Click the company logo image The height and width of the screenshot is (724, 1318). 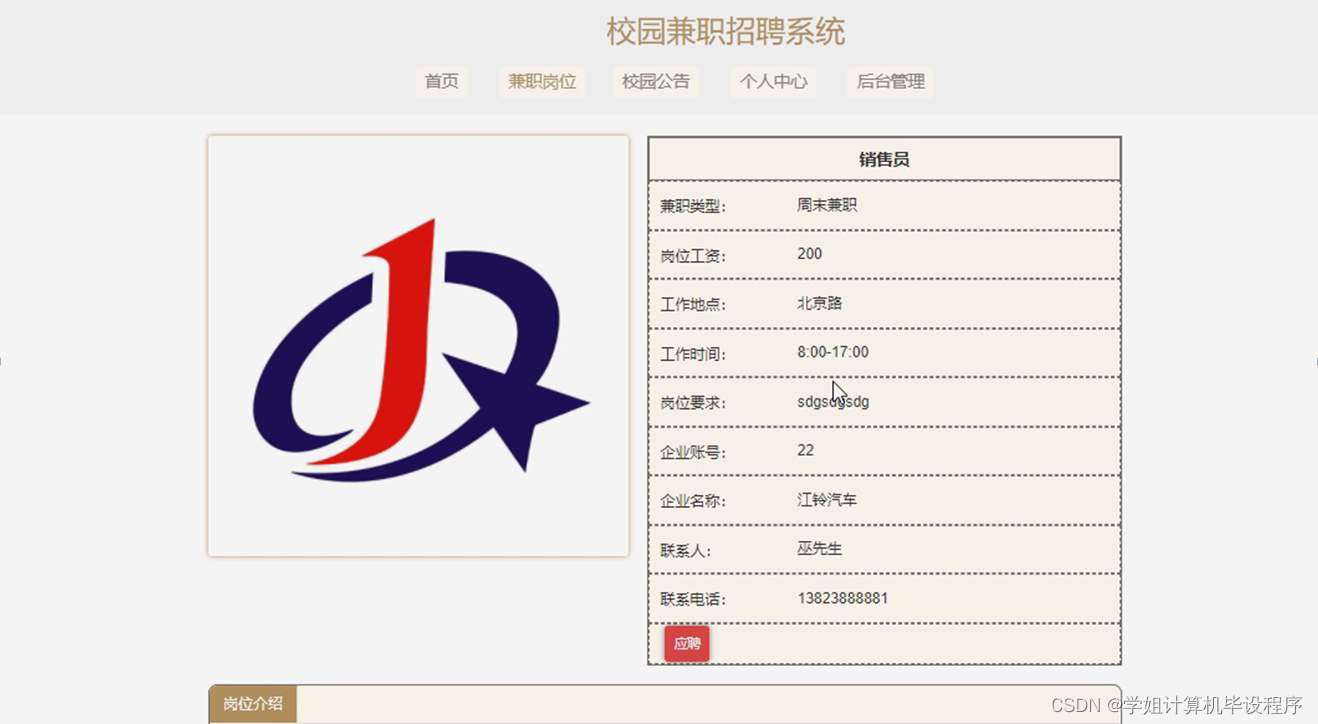click(x=418, y=346)
